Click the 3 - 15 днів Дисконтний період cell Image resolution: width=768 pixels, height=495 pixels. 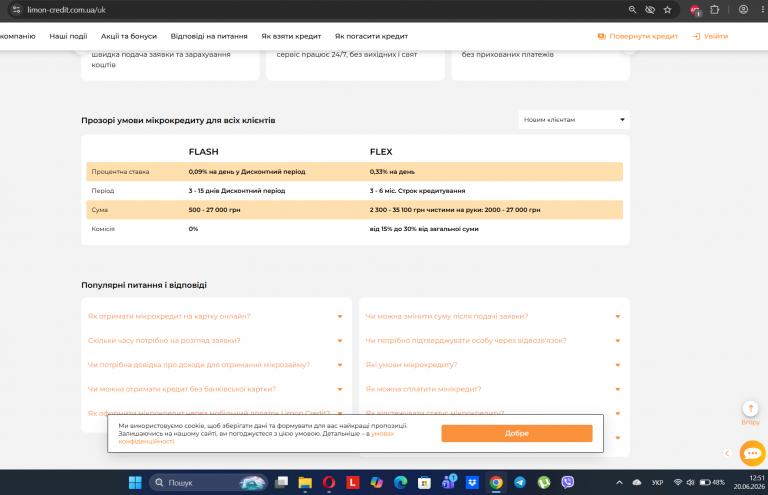click(237, 190)
